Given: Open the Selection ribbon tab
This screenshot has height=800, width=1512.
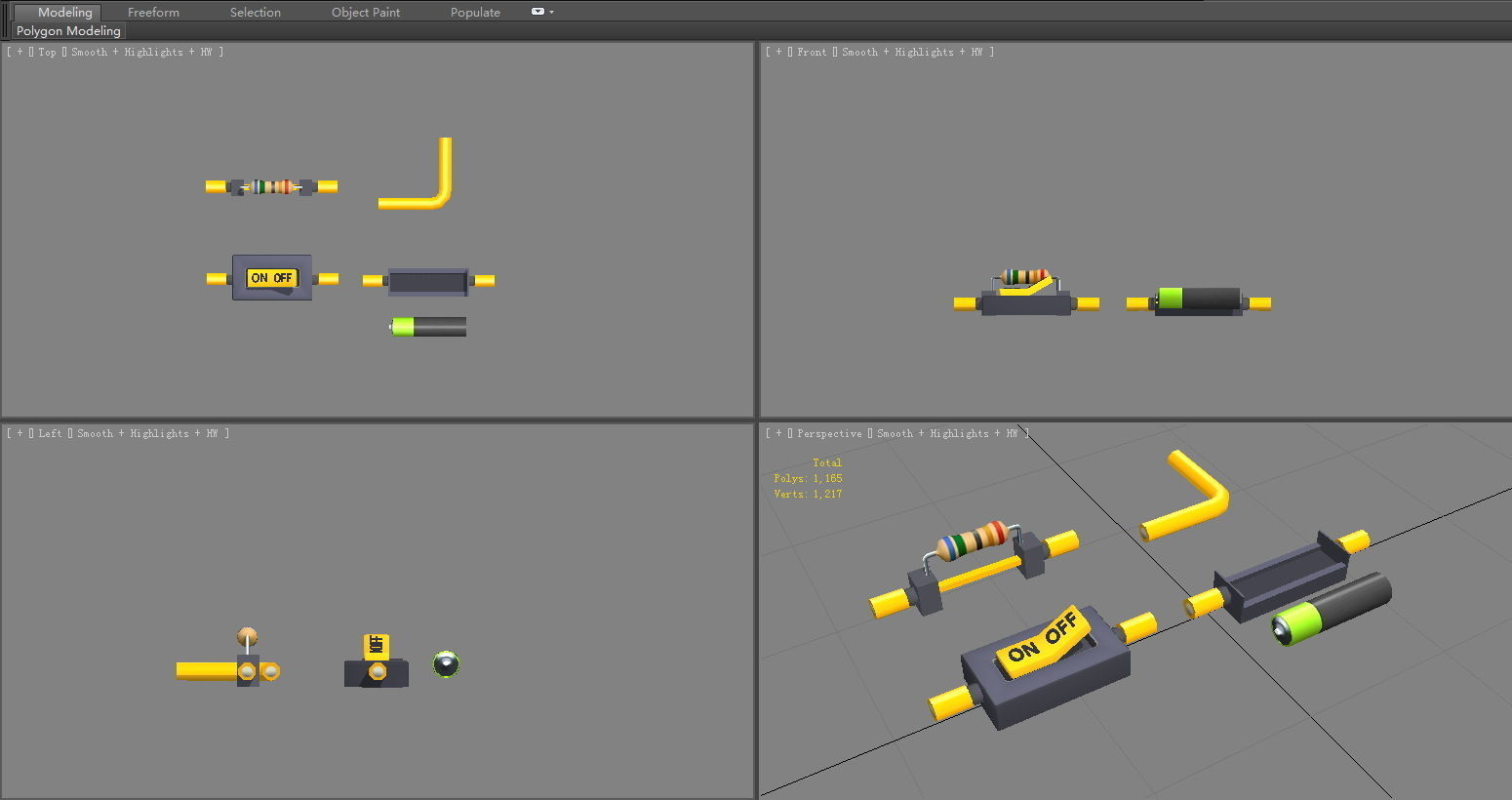Looking at the screenshot, I should pyautogui.click(x=255, y=13).
